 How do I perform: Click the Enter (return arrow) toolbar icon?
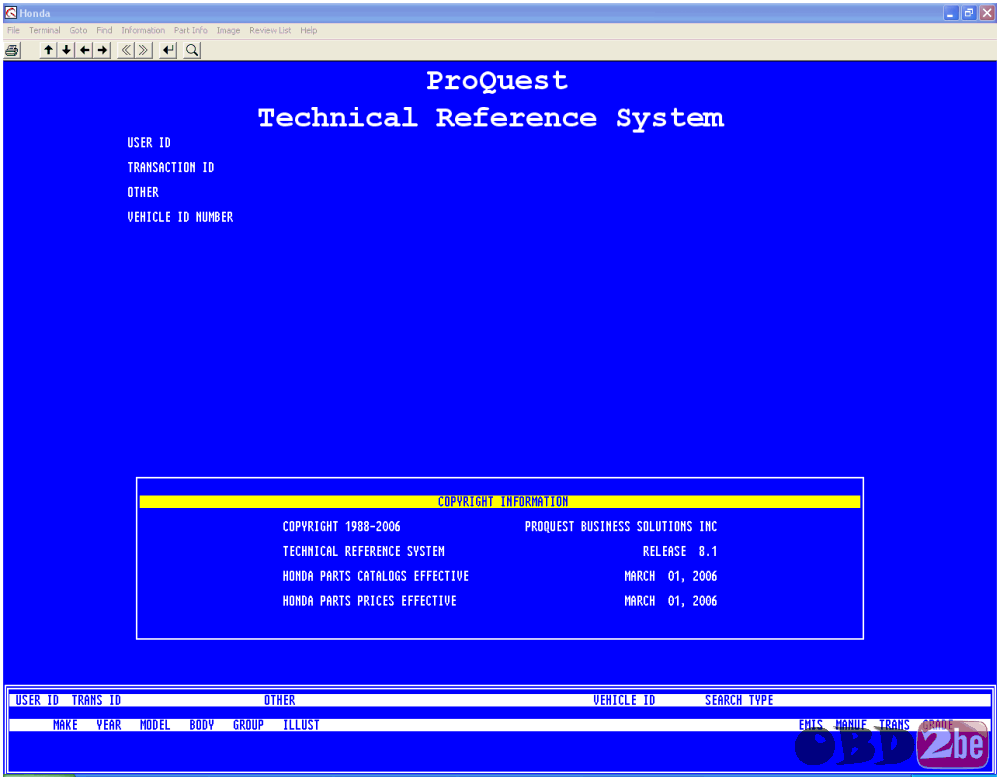click(168, 50)
